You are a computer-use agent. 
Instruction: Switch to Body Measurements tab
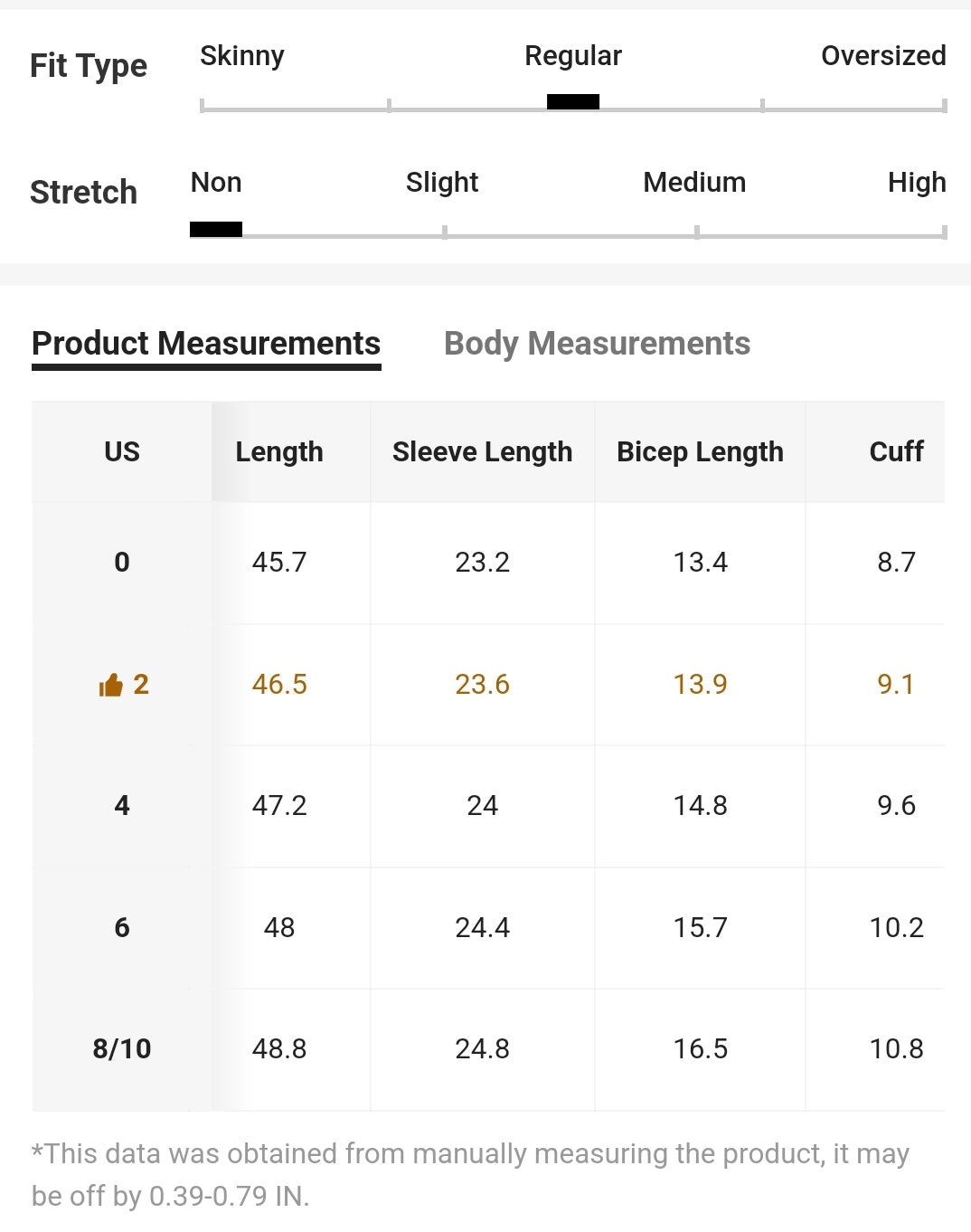[x=597, y=344]
